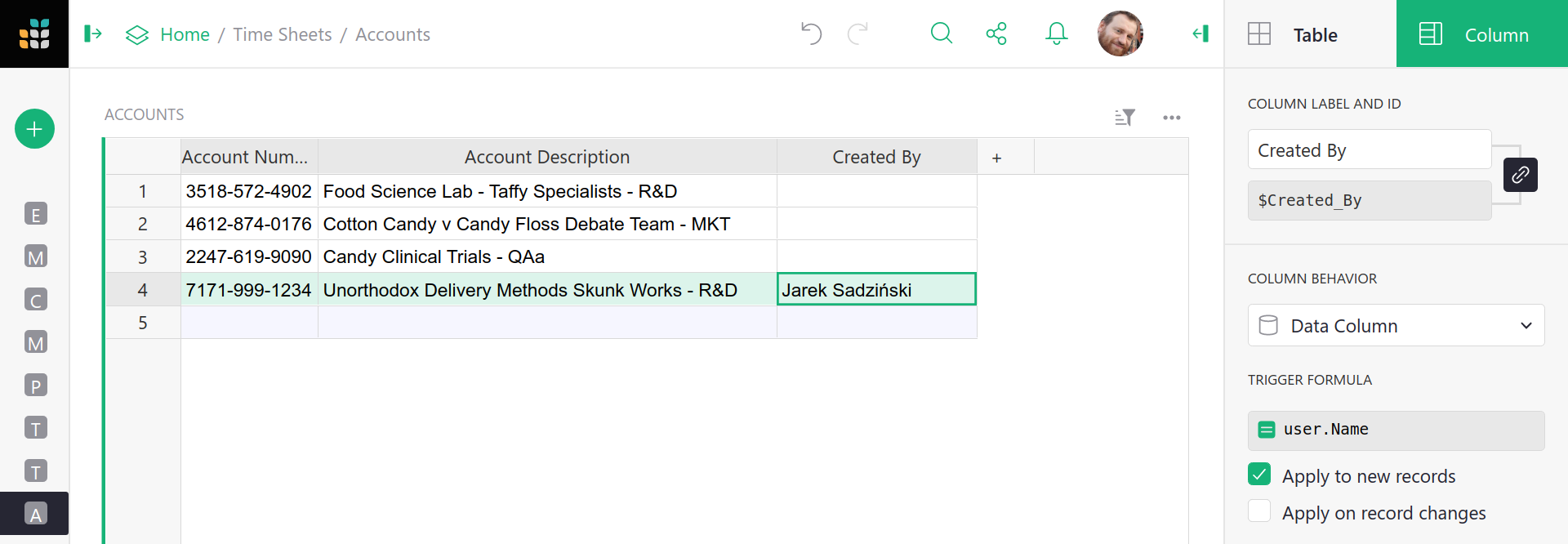
Task: Select the Column tab
Action: coord(1481,34)
